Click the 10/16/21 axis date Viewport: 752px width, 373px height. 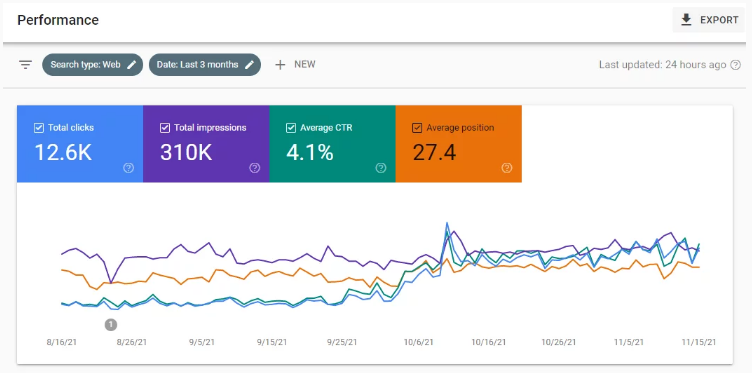[488, 342]
